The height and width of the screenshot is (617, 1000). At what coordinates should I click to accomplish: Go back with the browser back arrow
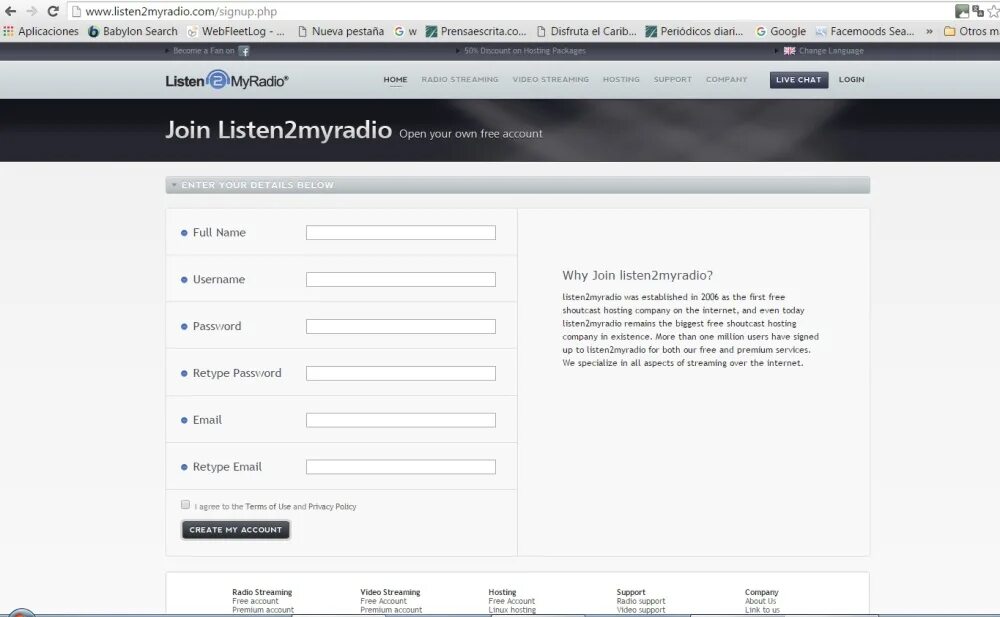pos(10,11)
